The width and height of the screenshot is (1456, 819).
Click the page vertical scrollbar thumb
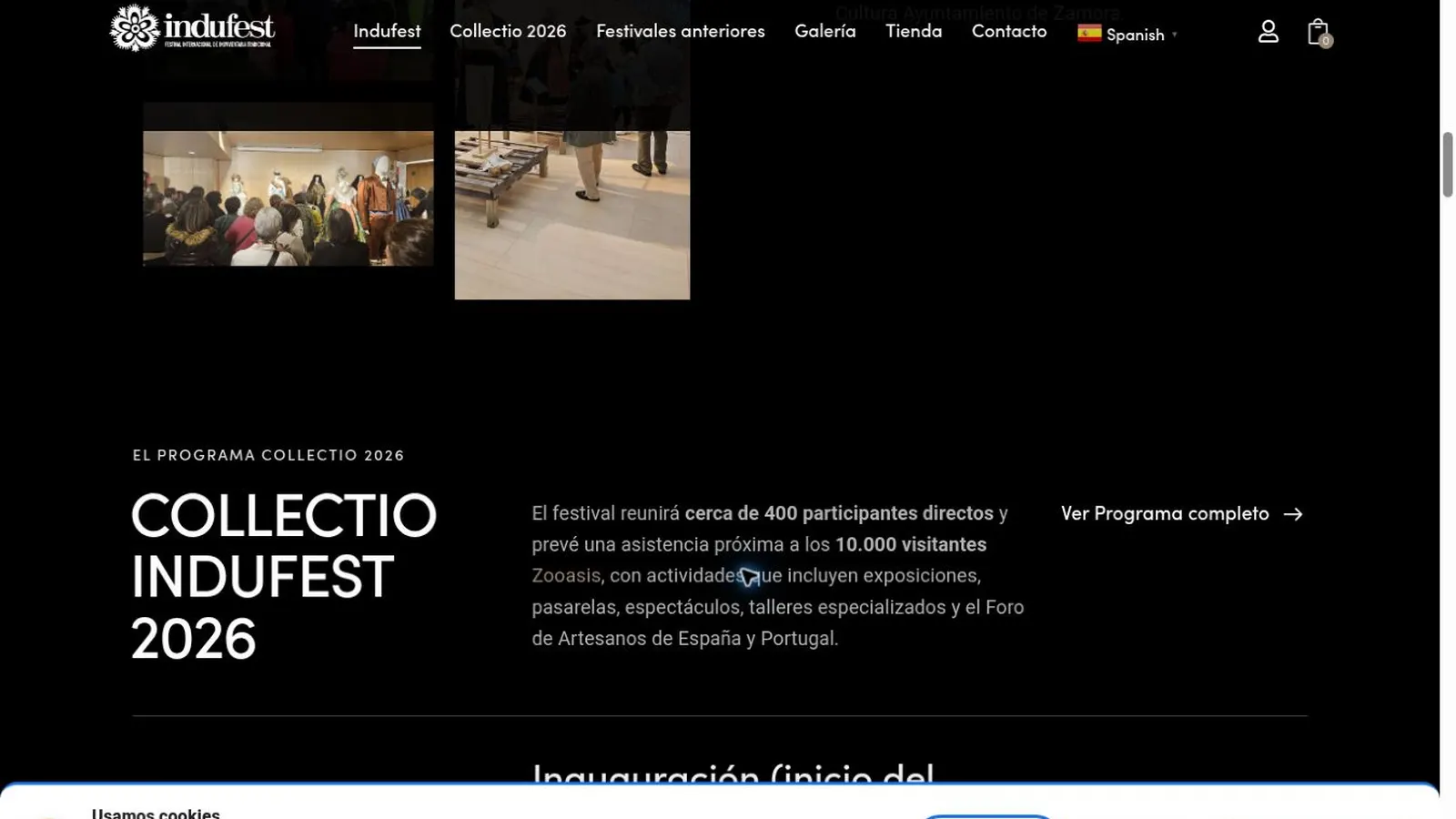click(1448, 165)
